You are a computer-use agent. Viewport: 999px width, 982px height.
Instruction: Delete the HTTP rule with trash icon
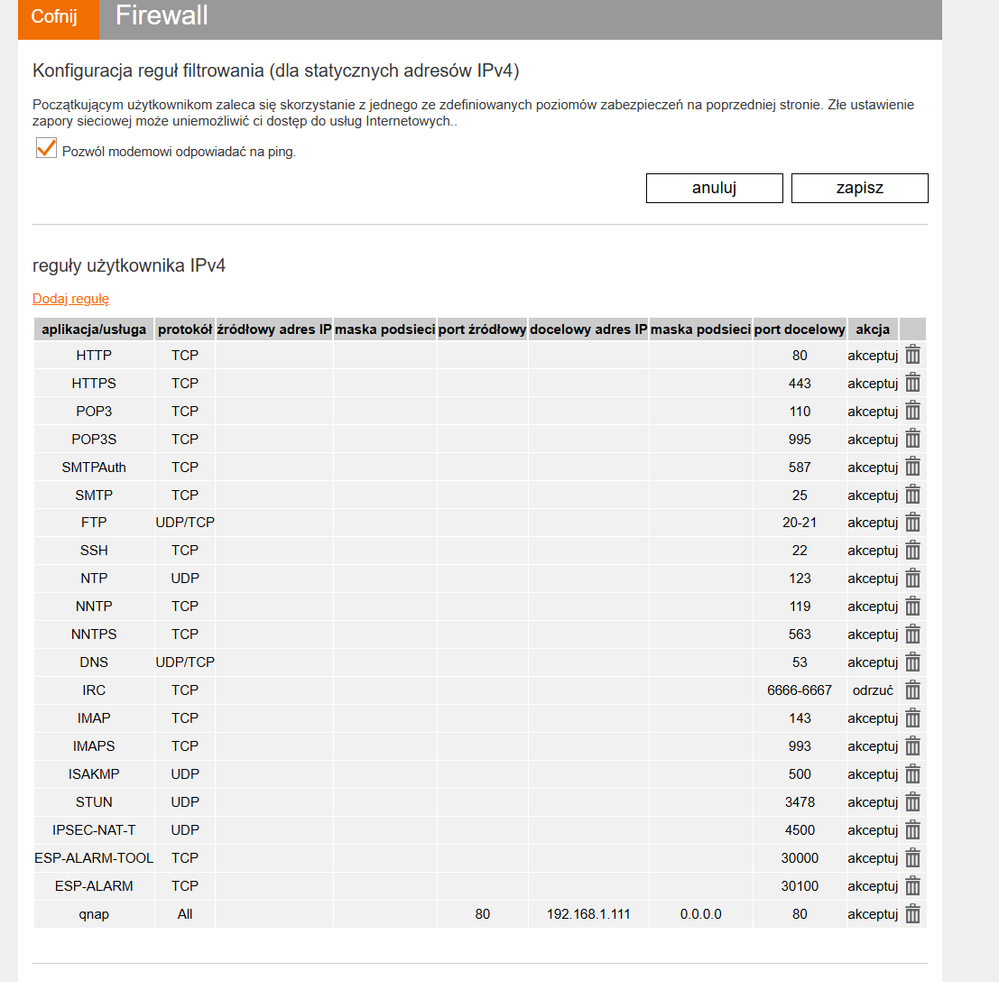pyautogui.click(x=912, y=355)
